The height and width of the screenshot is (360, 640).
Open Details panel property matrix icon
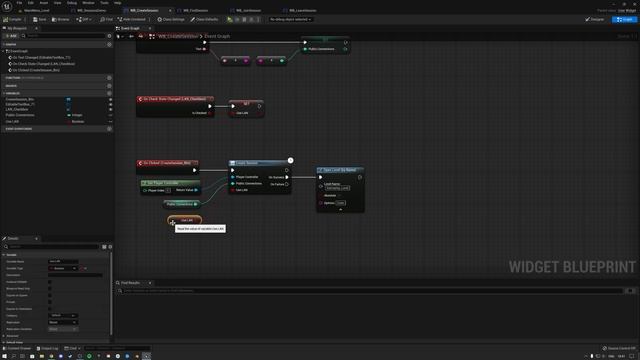(104, 247)
